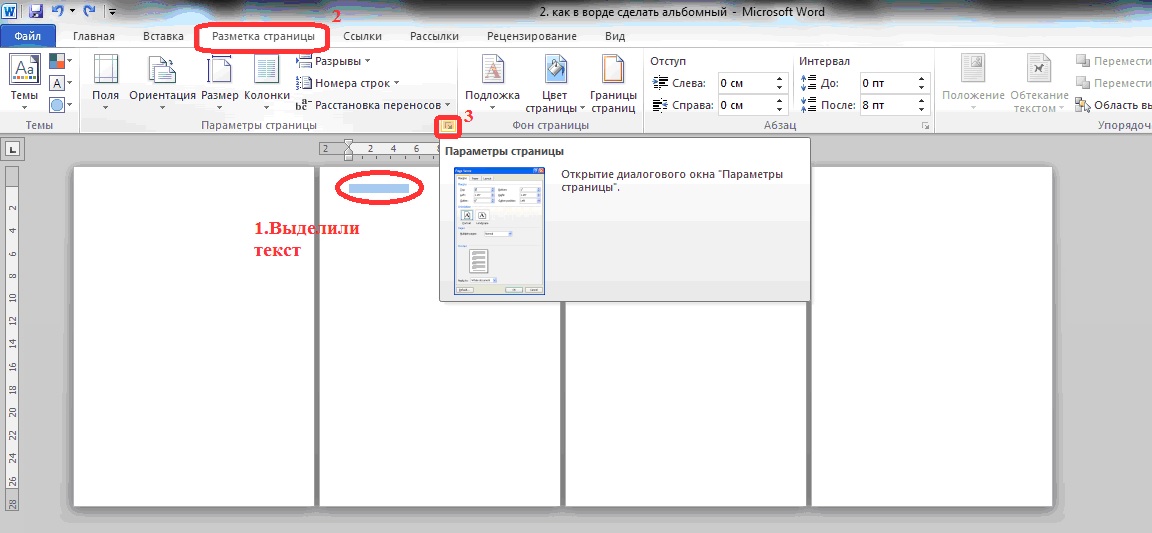Switch to the Вид tab
The image size is (1152, 533).
(x=615, y=36)
